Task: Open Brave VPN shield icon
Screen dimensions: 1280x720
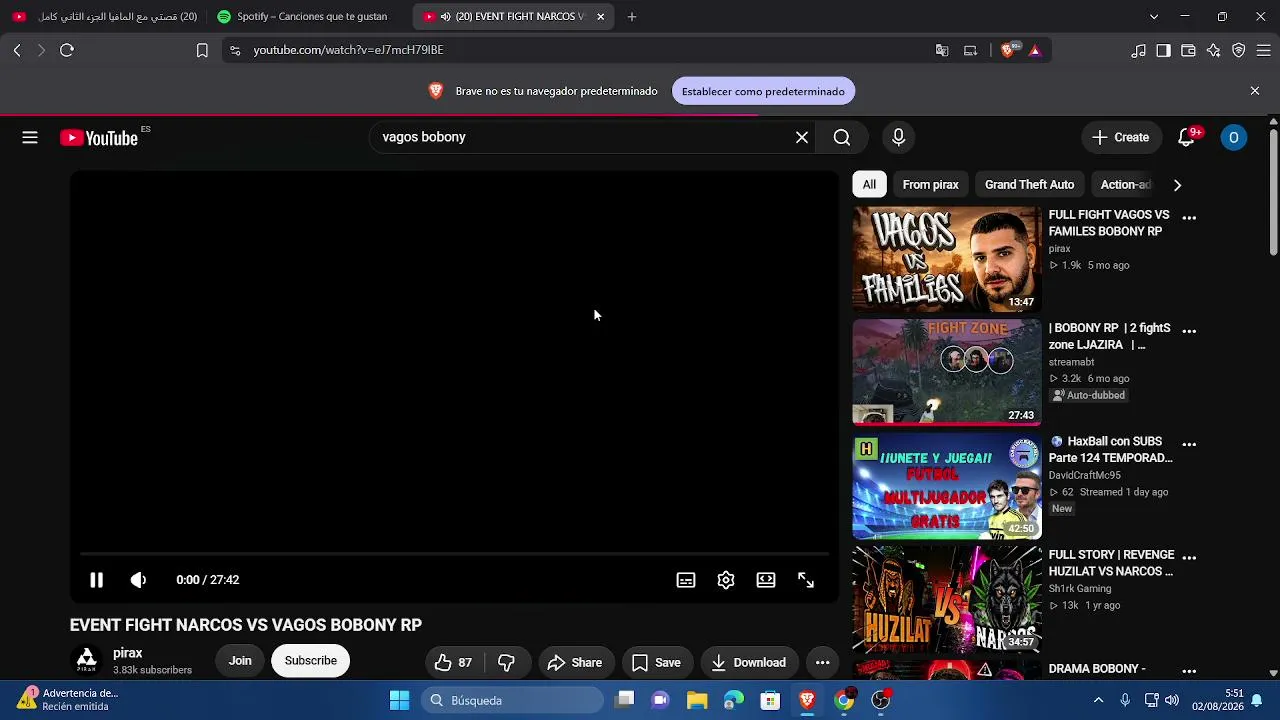Action: point(1239,50)
